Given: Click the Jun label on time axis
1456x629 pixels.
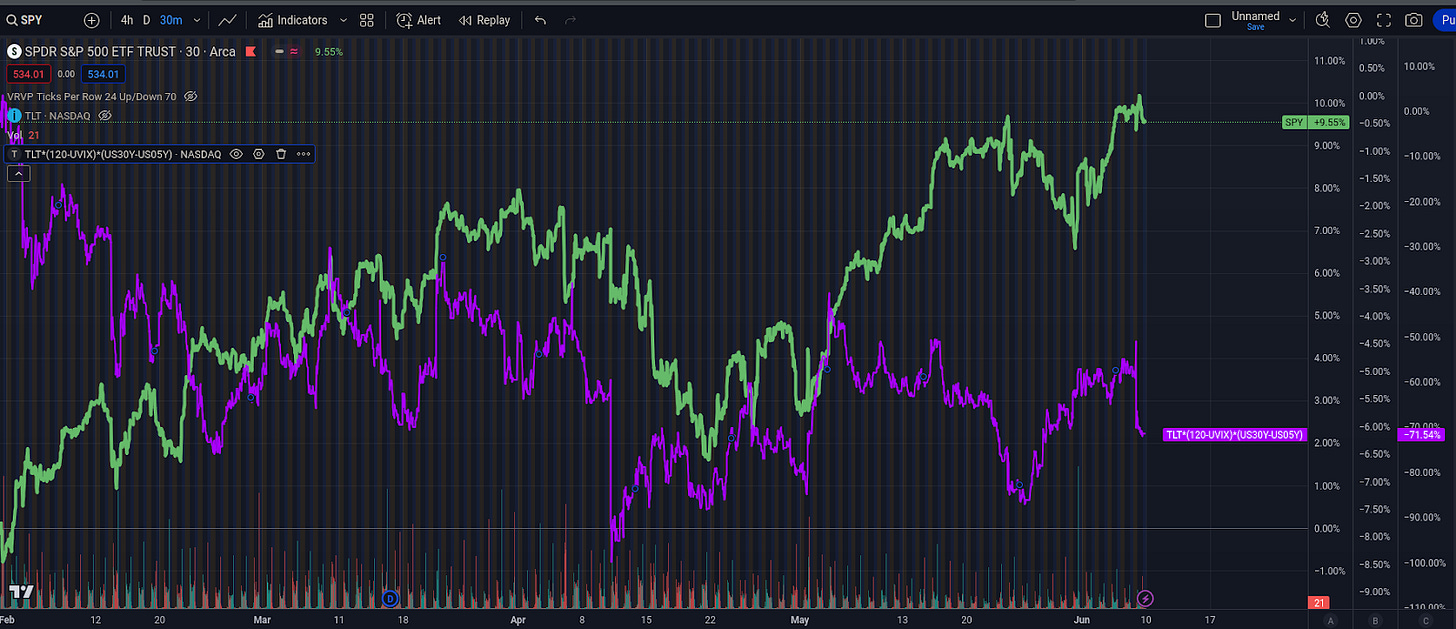Looking at the screenshot, I should pos(1083,620).
